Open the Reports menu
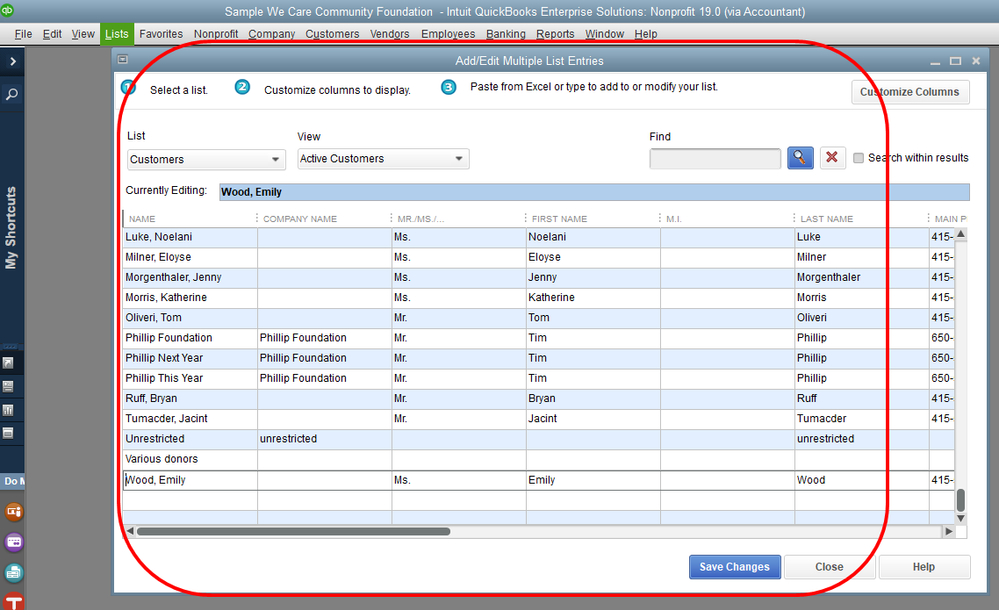The image size is (999, 610). point(555,34)
